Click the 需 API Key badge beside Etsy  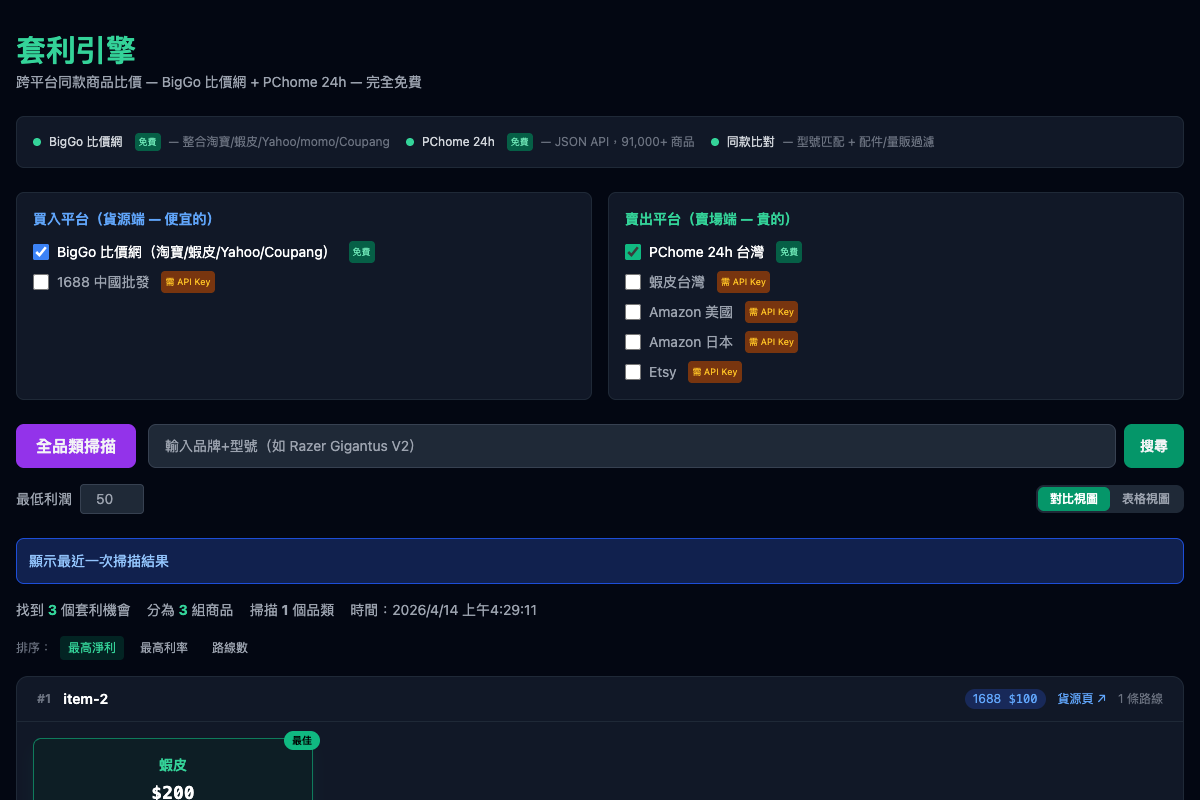715,372
